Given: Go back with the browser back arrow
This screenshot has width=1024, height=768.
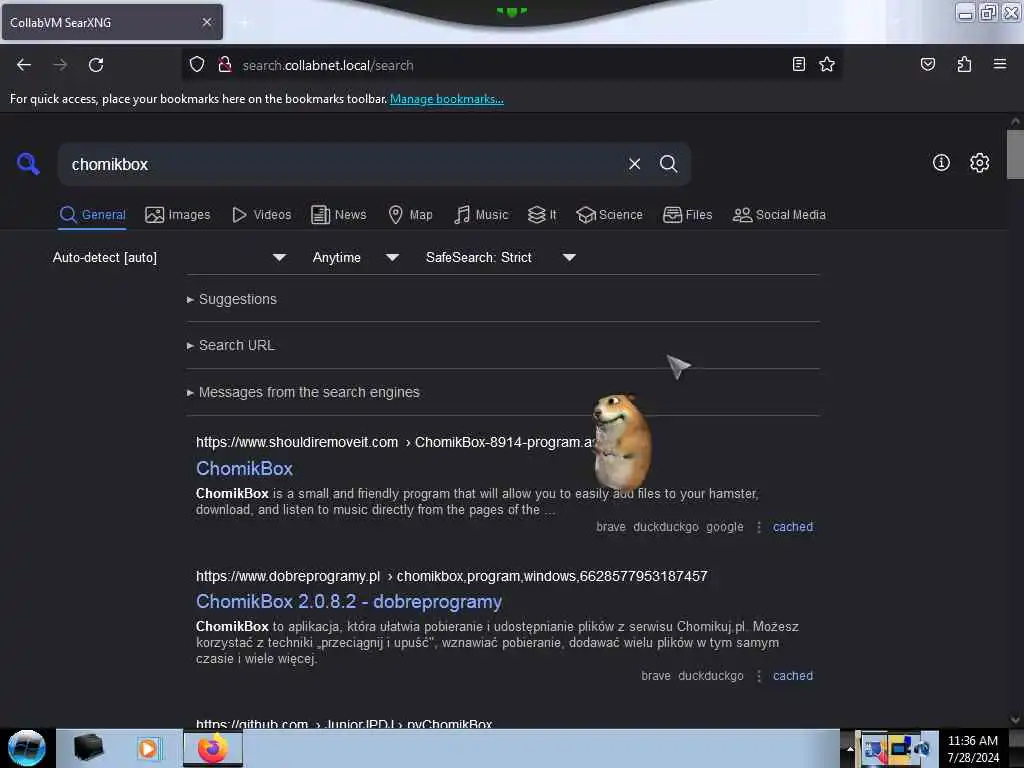Looking at the screenshot, I should click(24, 65).
